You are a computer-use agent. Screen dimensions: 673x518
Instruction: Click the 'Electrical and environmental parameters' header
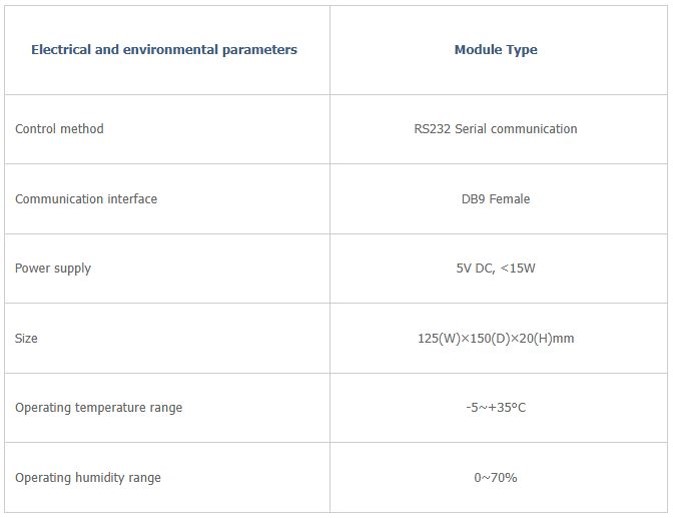tap(164, 50)
